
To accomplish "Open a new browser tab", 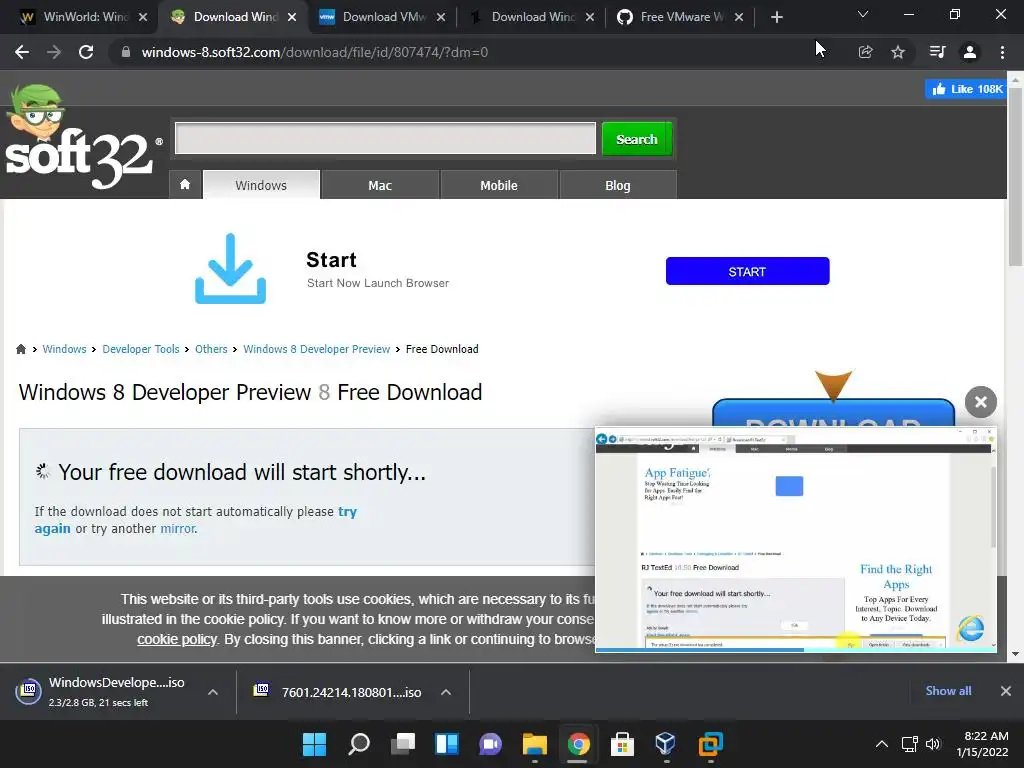I will pos(776,18).
